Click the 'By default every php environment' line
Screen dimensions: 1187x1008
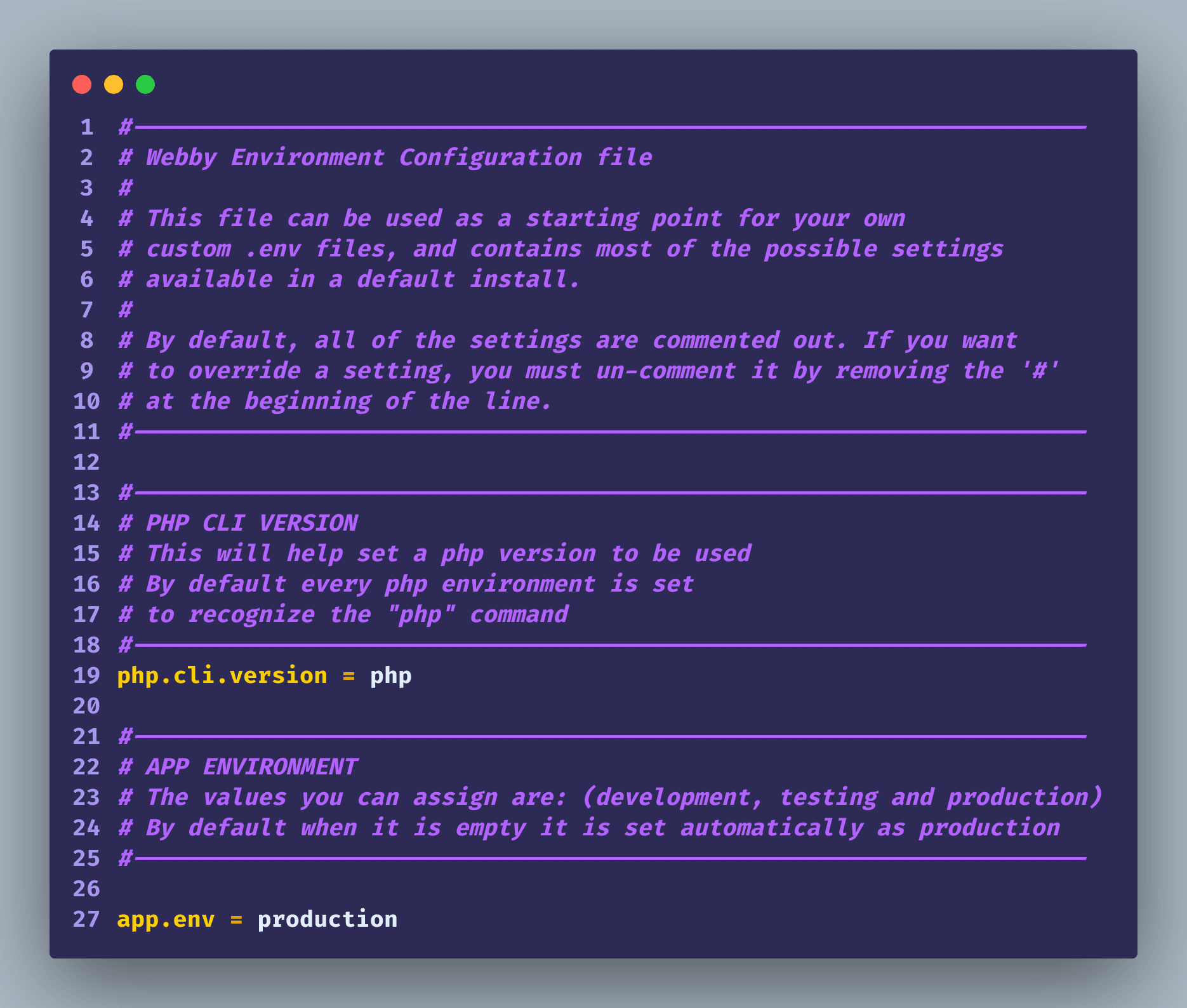pos(406,584)
